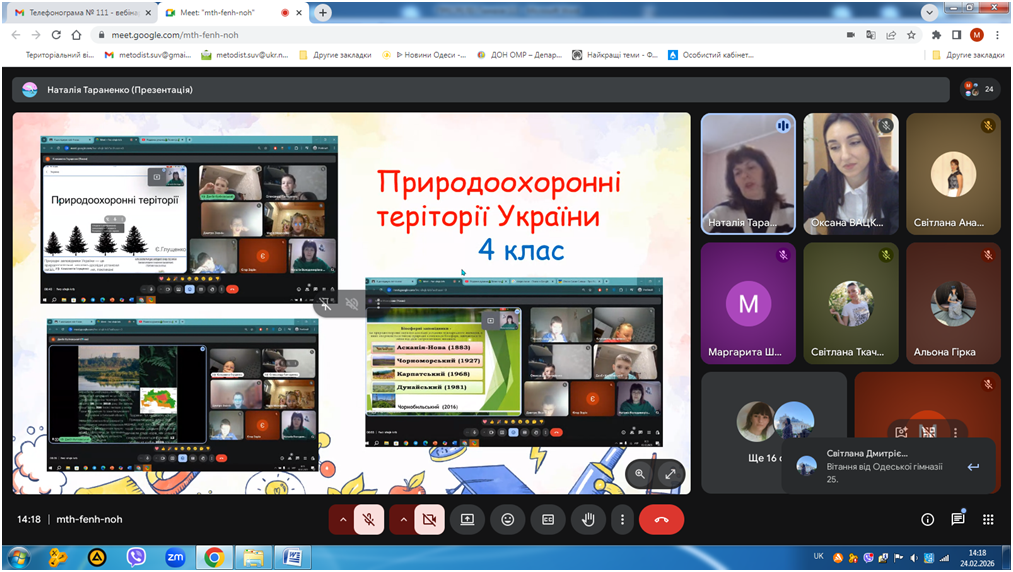Expand the presentation to full screen
The width and height of the screenshot is (1013, 572).
pyautogui.click(x=670, y=474)
